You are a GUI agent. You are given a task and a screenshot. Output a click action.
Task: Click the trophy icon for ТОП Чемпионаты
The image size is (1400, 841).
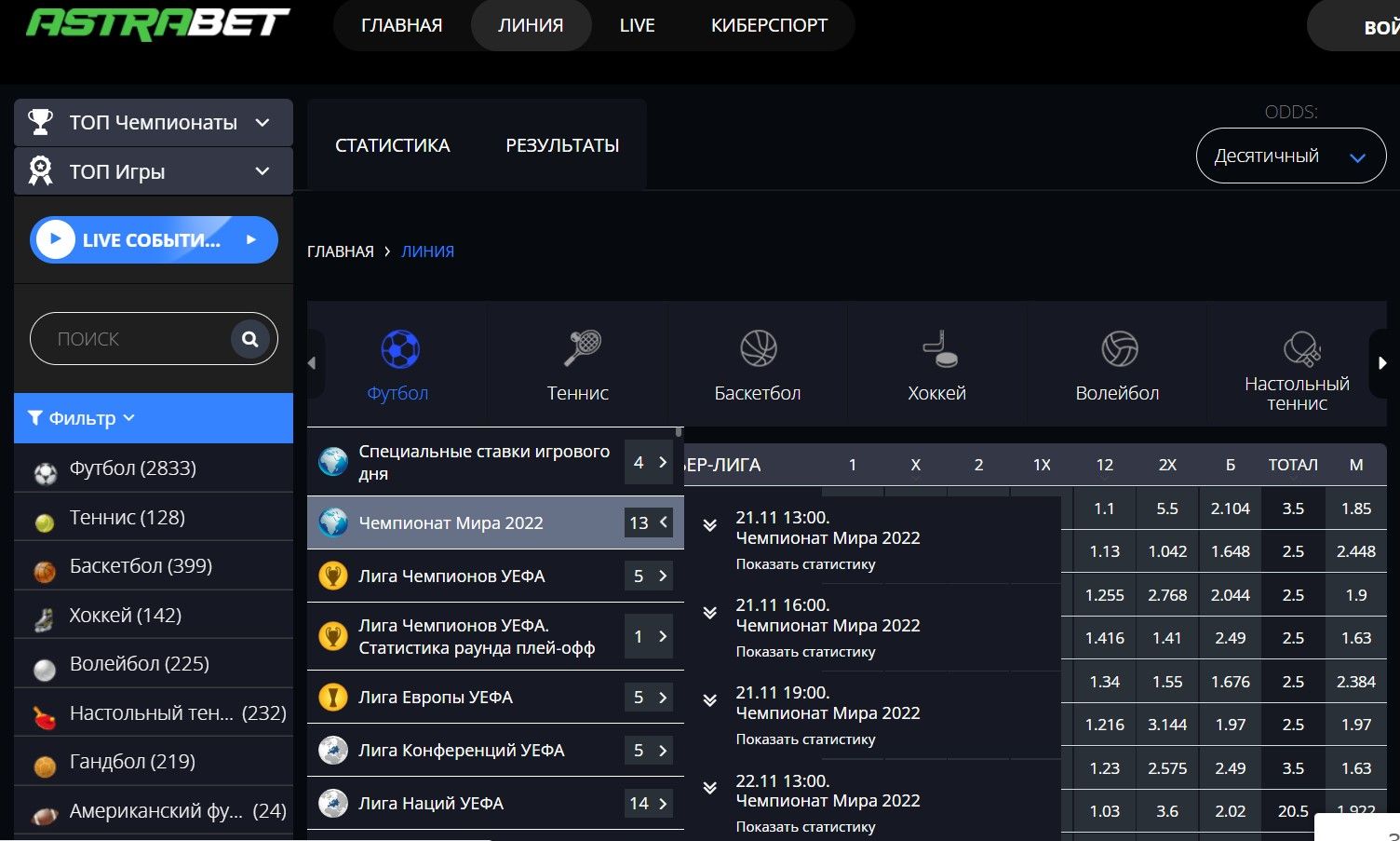coord(40,122)
